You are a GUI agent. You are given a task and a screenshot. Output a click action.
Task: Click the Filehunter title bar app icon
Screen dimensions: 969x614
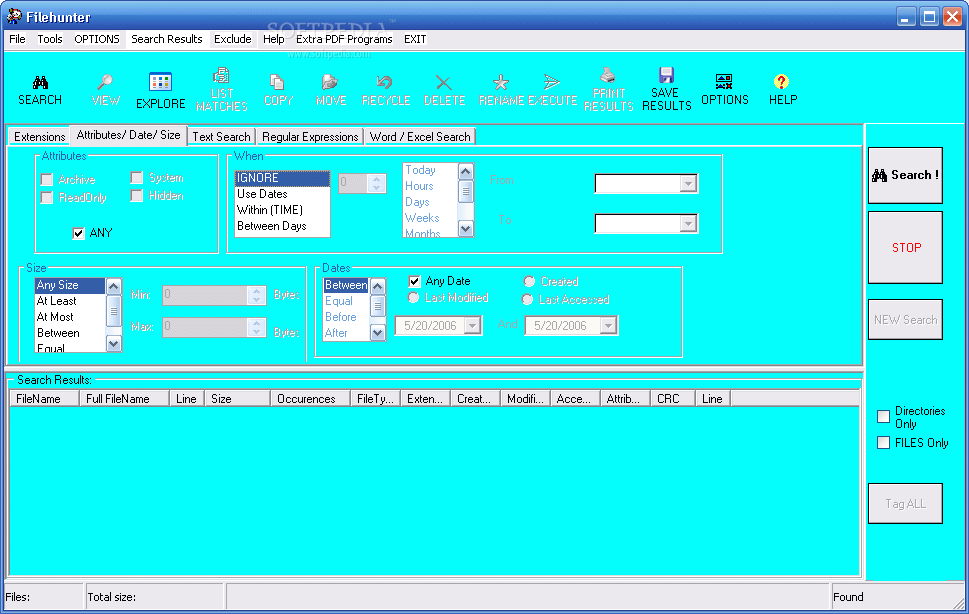[14, 16]
